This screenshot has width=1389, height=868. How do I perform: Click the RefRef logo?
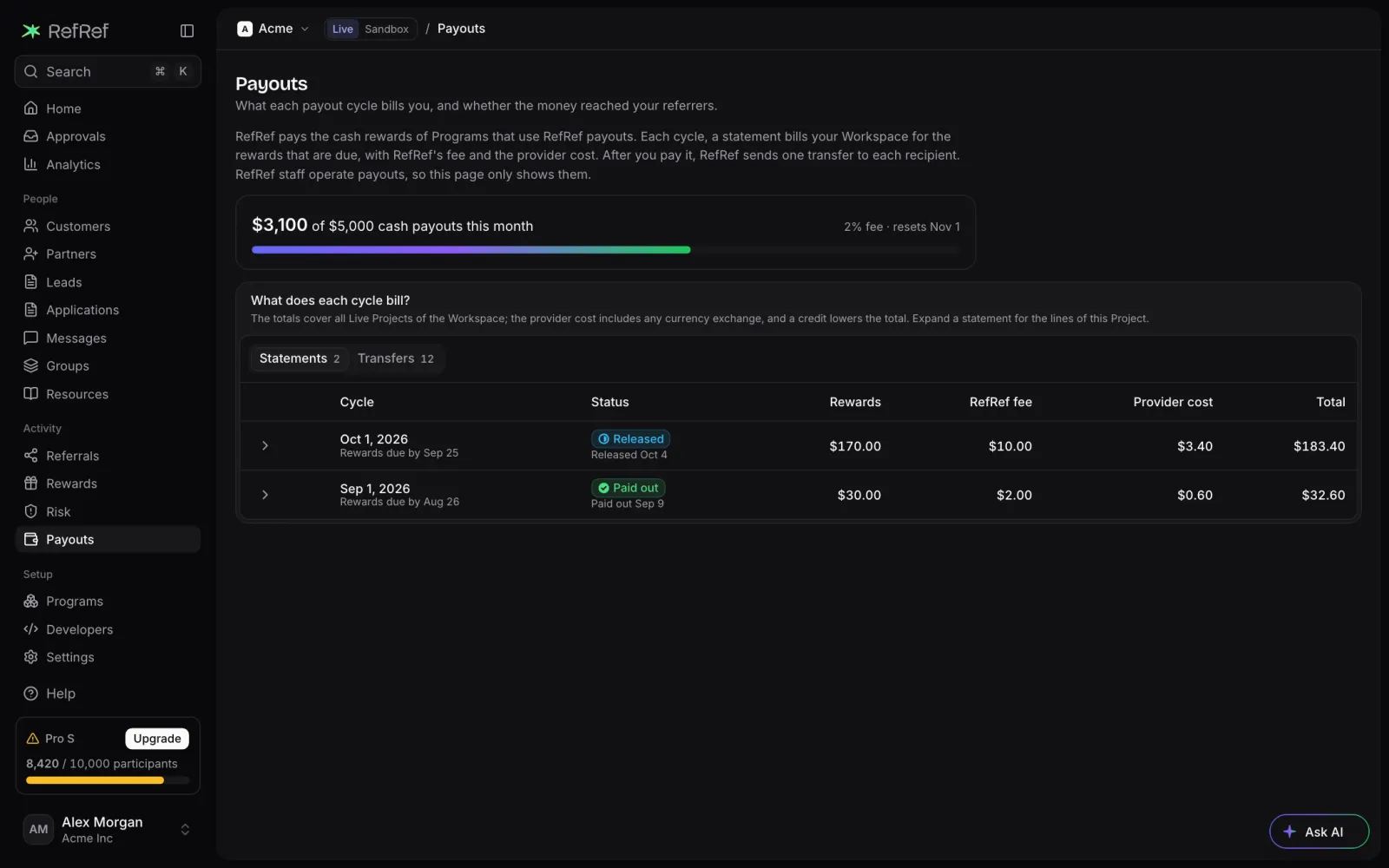point(65,31)
